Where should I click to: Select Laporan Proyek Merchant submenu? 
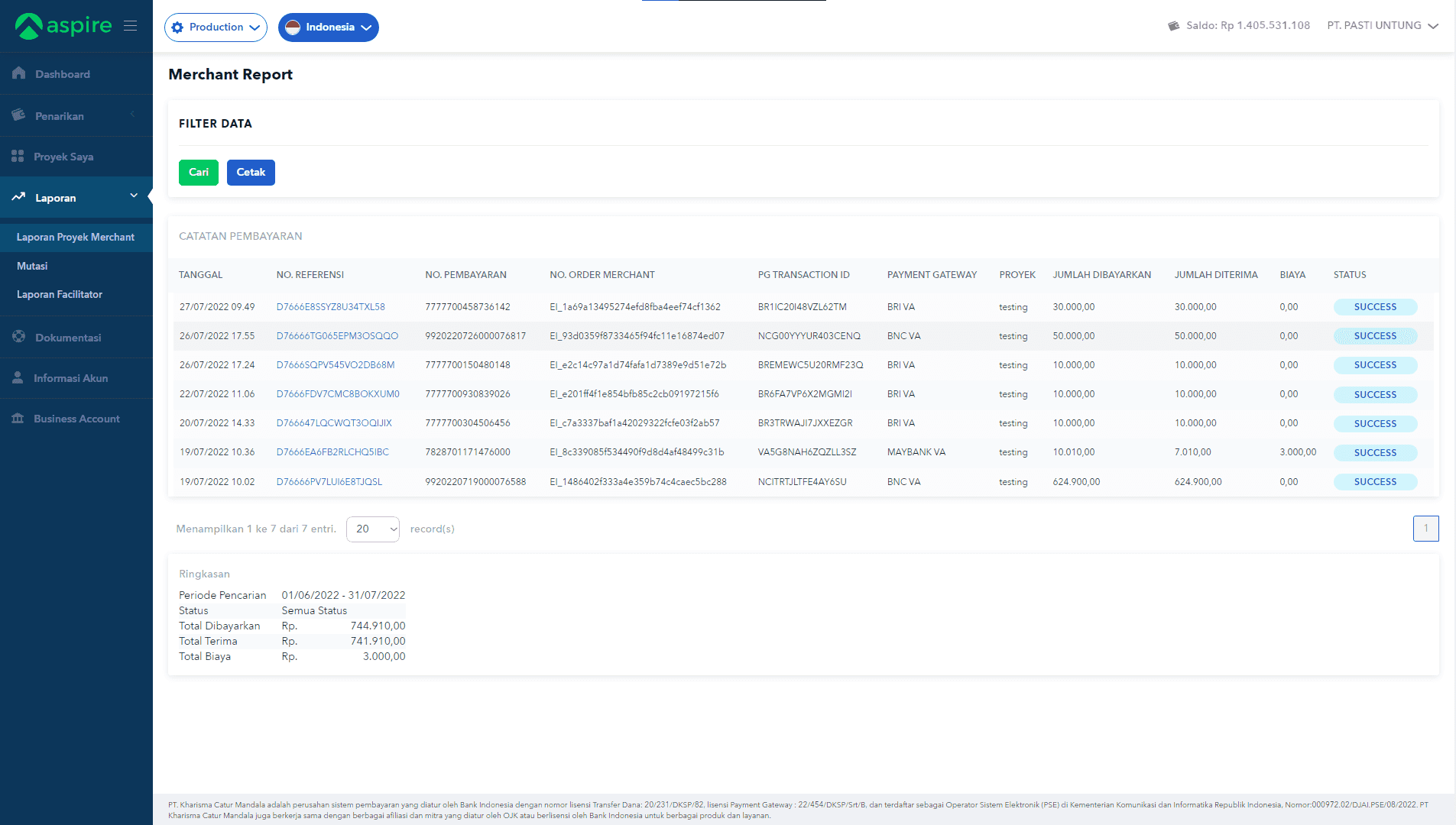point(76,237)
